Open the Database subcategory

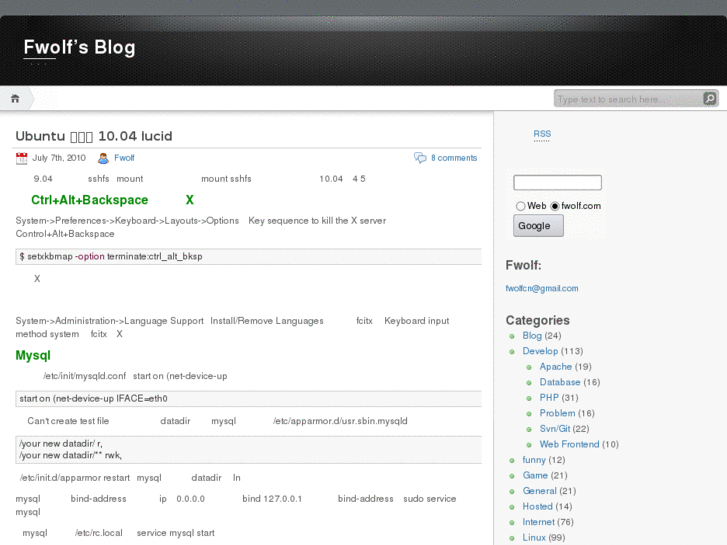[560, 382]
